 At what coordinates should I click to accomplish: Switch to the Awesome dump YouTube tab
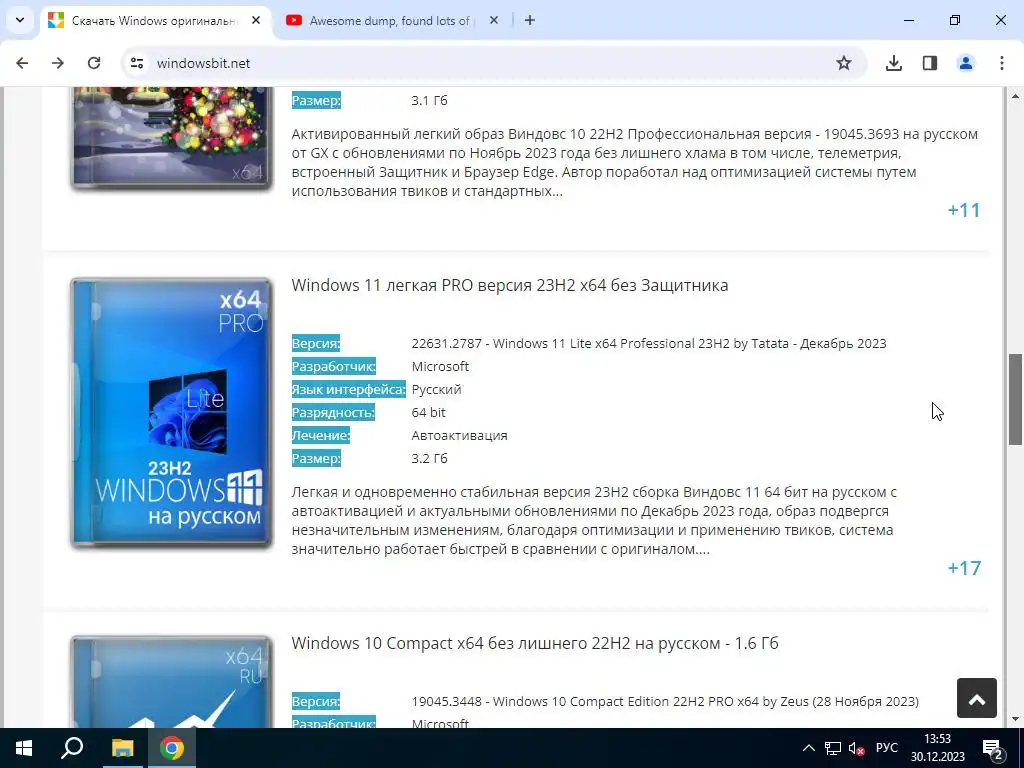(392, 21)
